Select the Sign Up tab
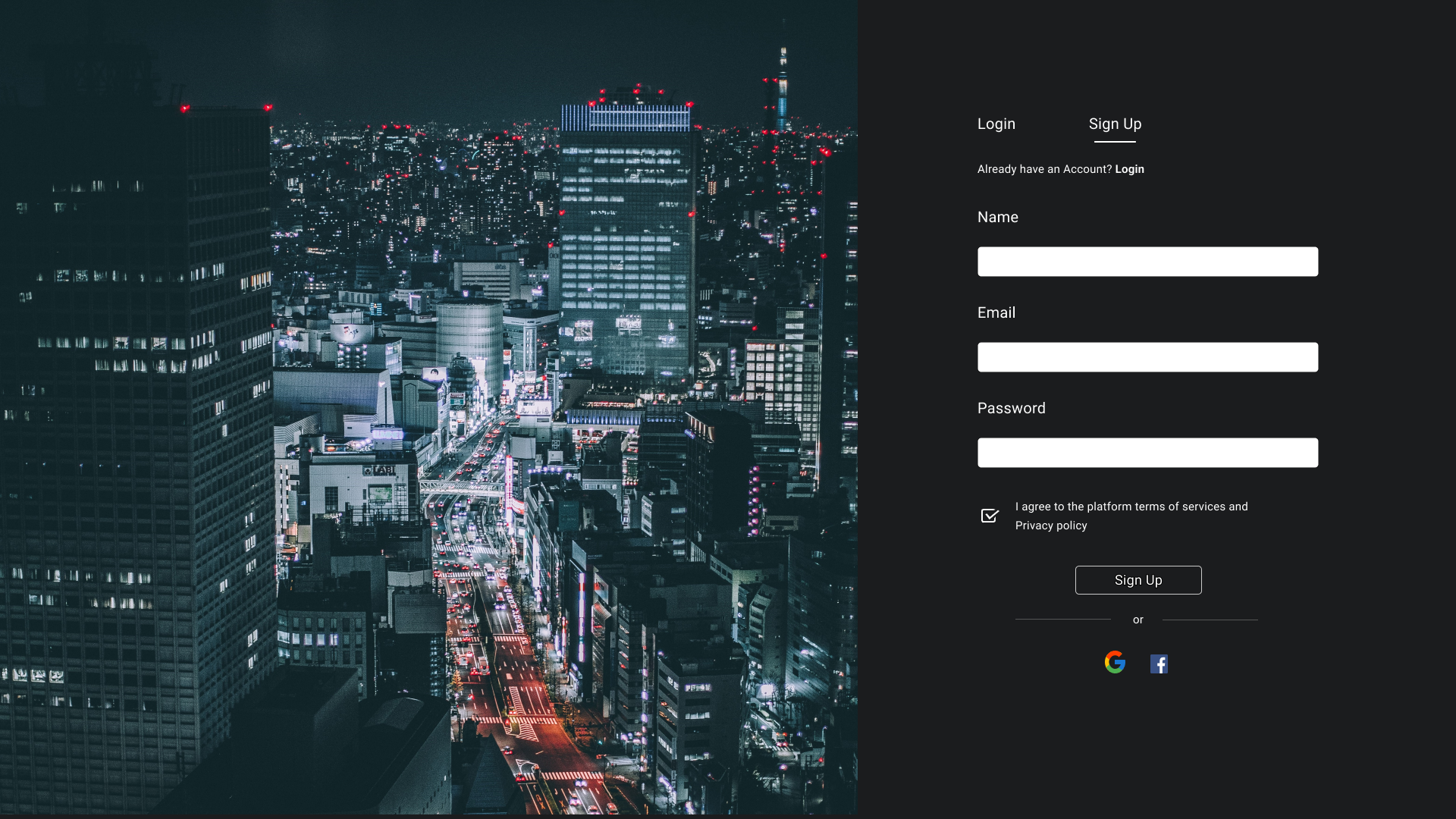Screen dimensions: 1456x819 (1115, 124)
